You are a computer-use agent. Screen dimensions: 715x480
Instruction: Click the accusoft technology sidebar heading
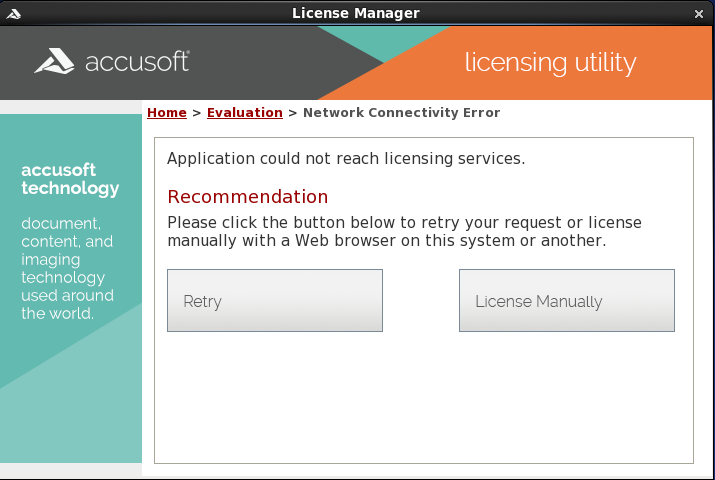70,179
